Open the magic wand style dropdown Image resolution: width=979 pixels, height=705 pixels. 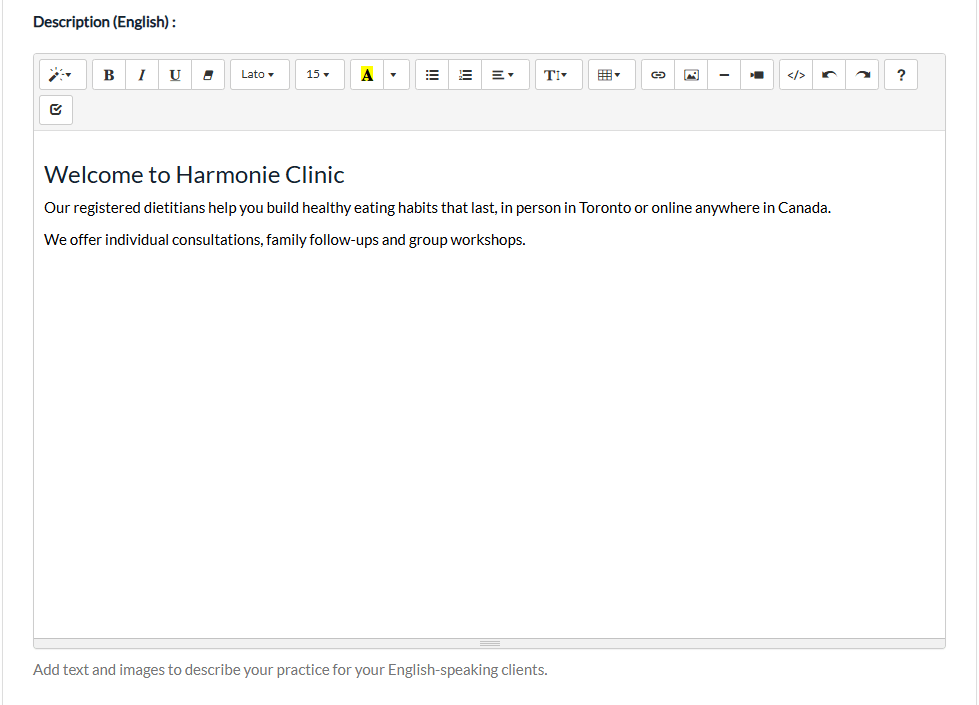pyautogui.click(x=62, y=75)
